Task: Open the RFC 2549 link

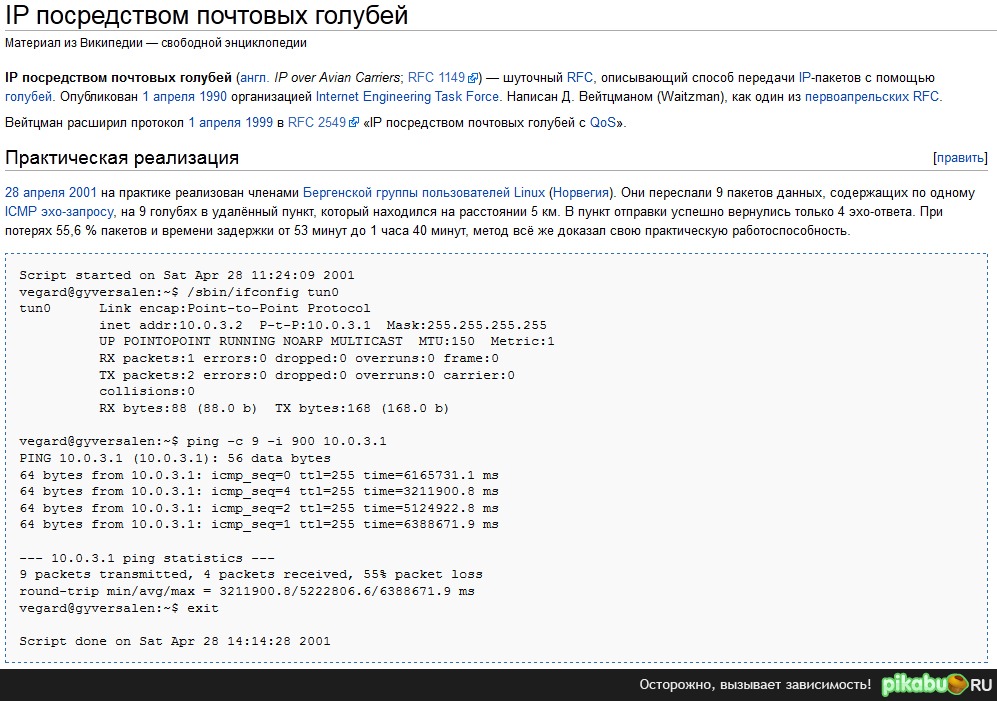Action: pos(316,122)
